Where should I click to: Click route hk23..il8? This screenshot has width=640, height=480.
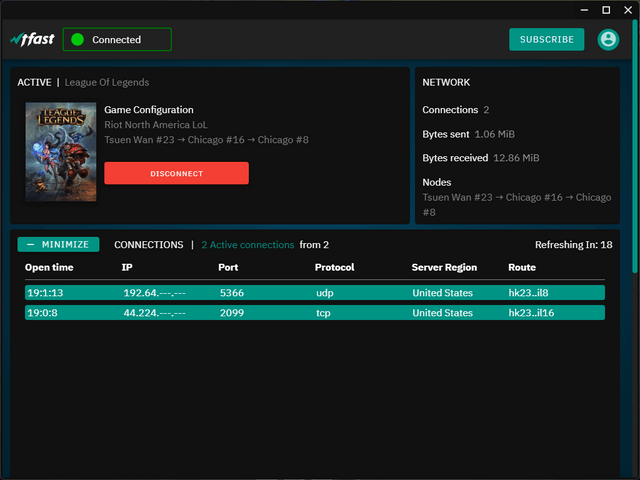coord(528,293)
